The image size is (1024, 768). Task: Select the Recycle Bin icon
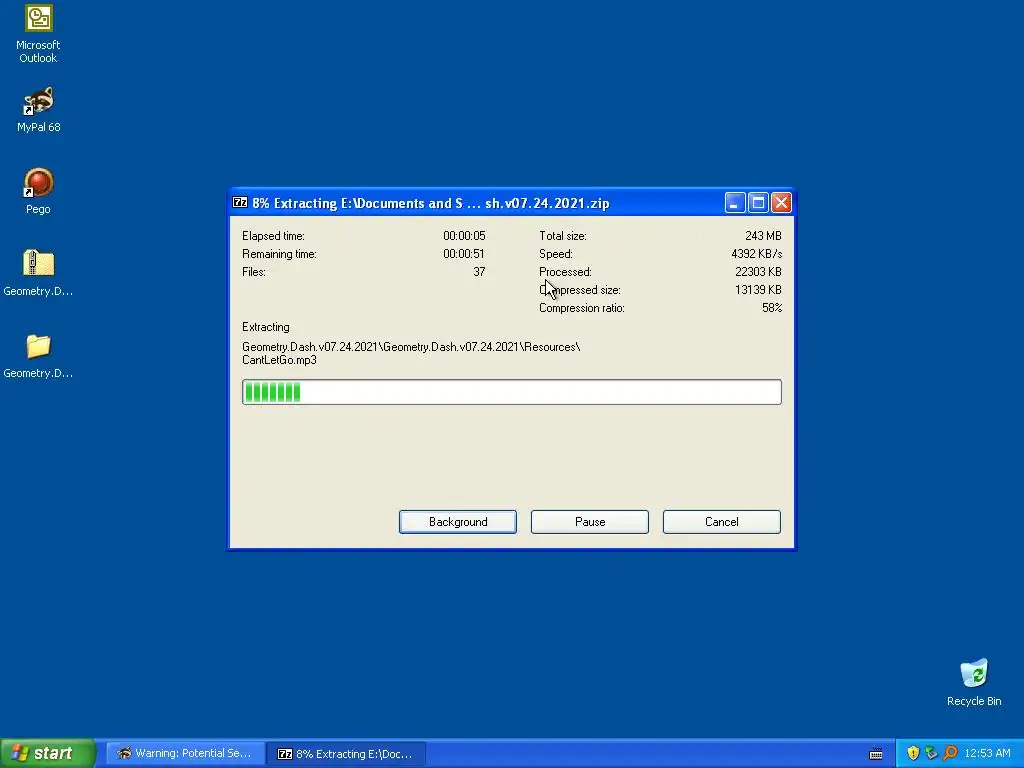tap(974, 682)
